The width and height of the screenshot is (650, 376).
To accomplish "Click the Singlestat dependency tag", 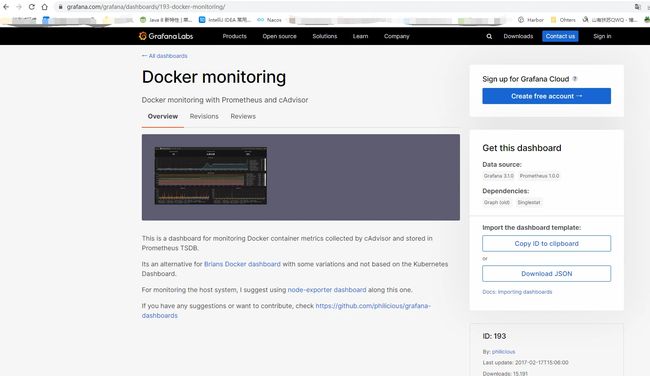I will tap(529, 202).
